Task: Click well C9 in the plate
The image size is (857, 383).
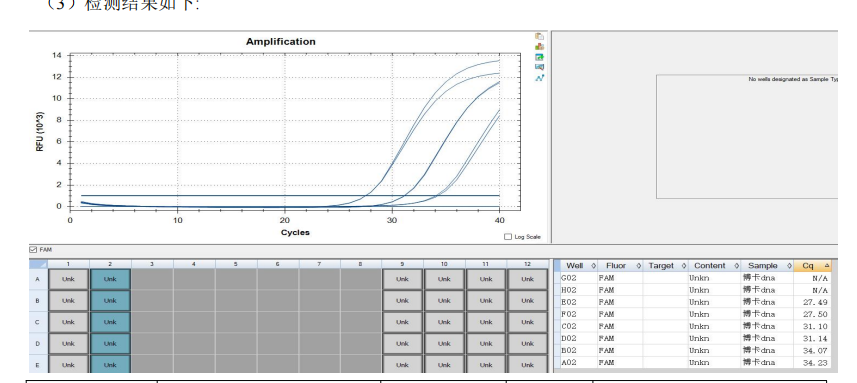Action: tap(402, 322)
